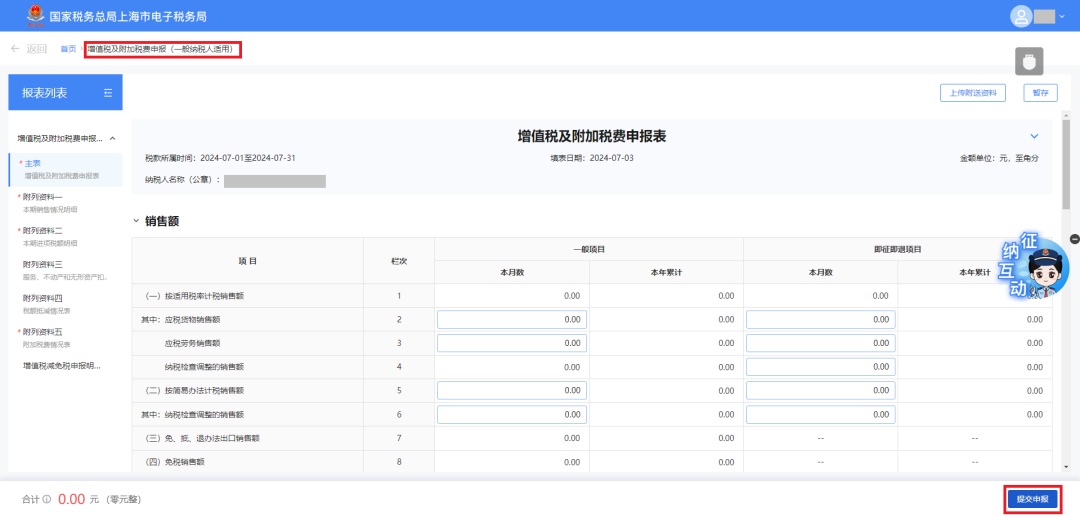The image size is (1080, 517).
Task: Go to 首页 in the breadcrumb
Action: (68, 49)
